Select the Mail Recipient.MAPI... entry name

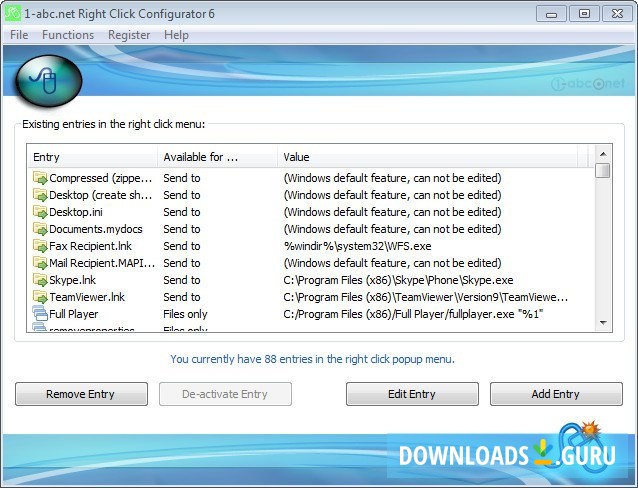point(102,263)
